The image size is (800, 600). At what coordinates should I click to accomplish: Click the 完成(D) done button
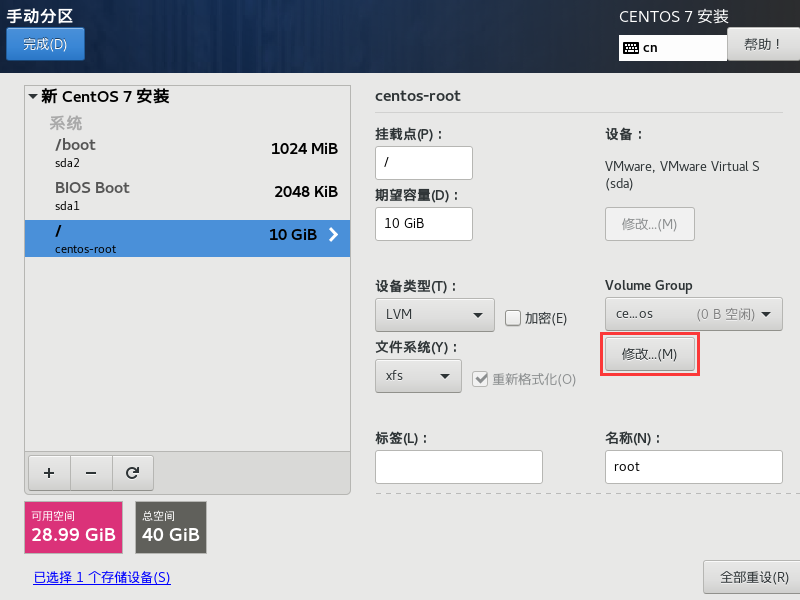click(x=45, y=44)
